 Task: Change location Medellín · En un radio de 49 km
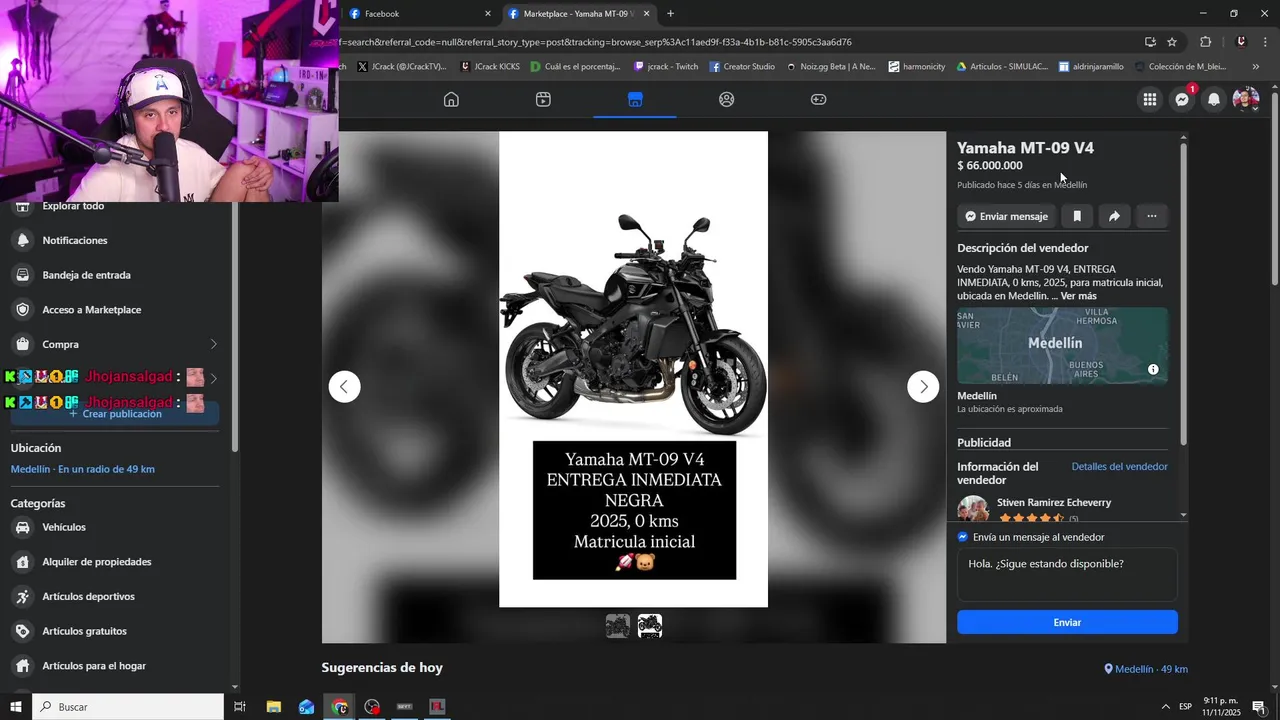tap(83, 469)
